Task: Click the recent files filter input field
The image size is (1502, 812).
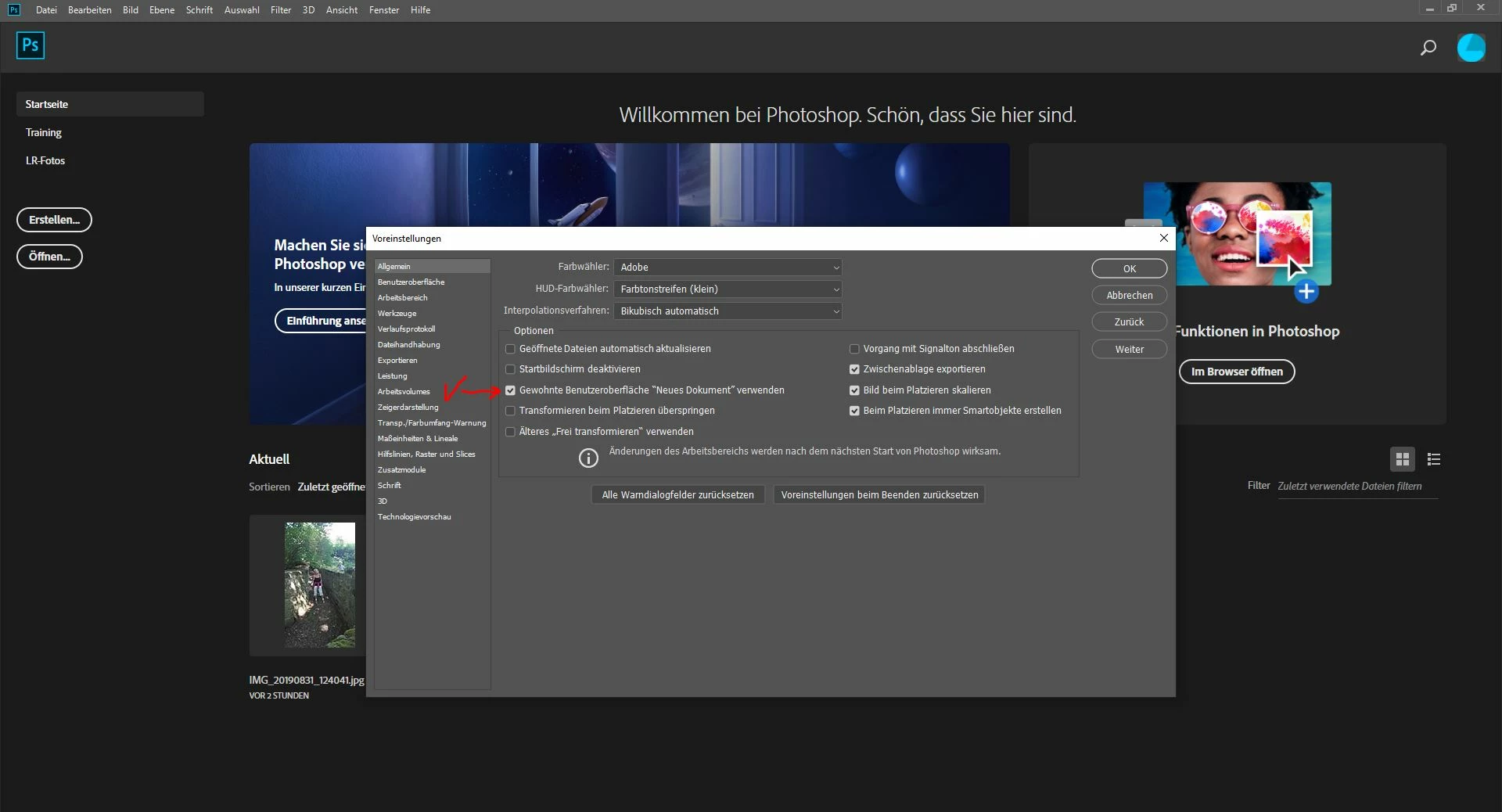Action: click(1357, 487)
